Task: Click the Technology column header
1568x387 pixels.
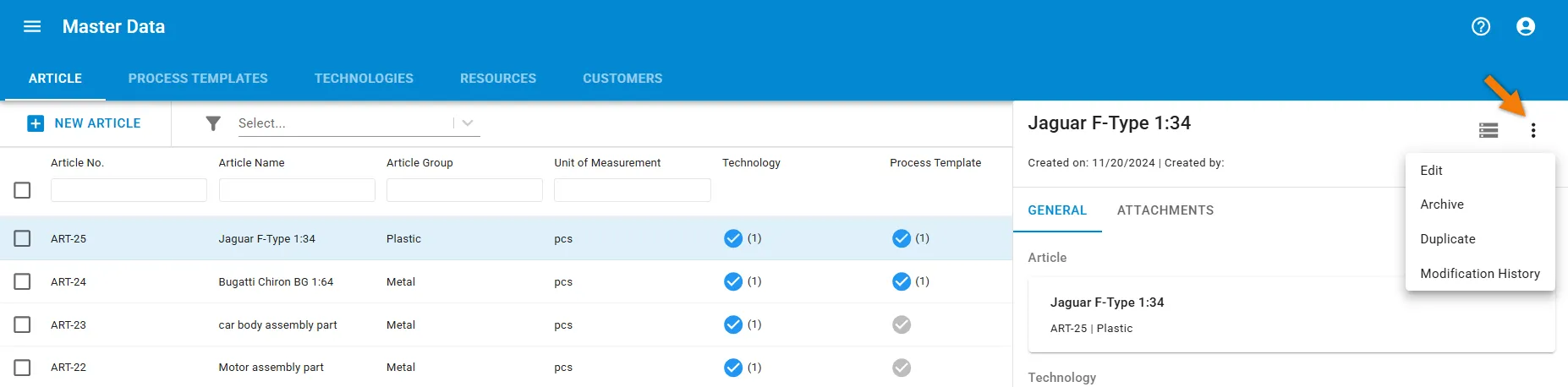Action: click(x=751, y=163)
